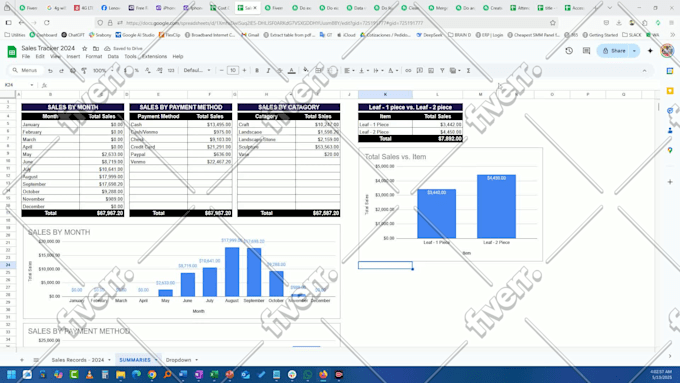Insert a comment from toolbar
Viewport: 680px width, 383px height.
point(419,70)
